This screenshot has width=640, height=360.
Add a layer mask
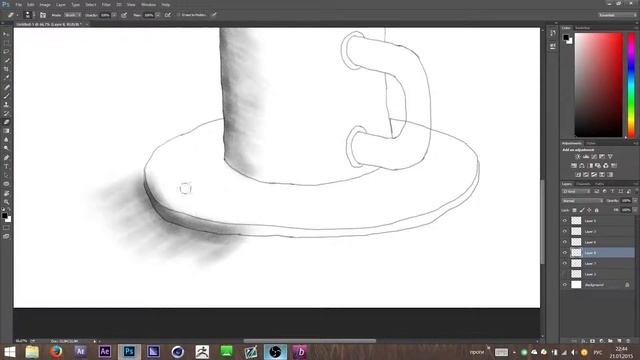pyautogui.click(x=592, y=341)
